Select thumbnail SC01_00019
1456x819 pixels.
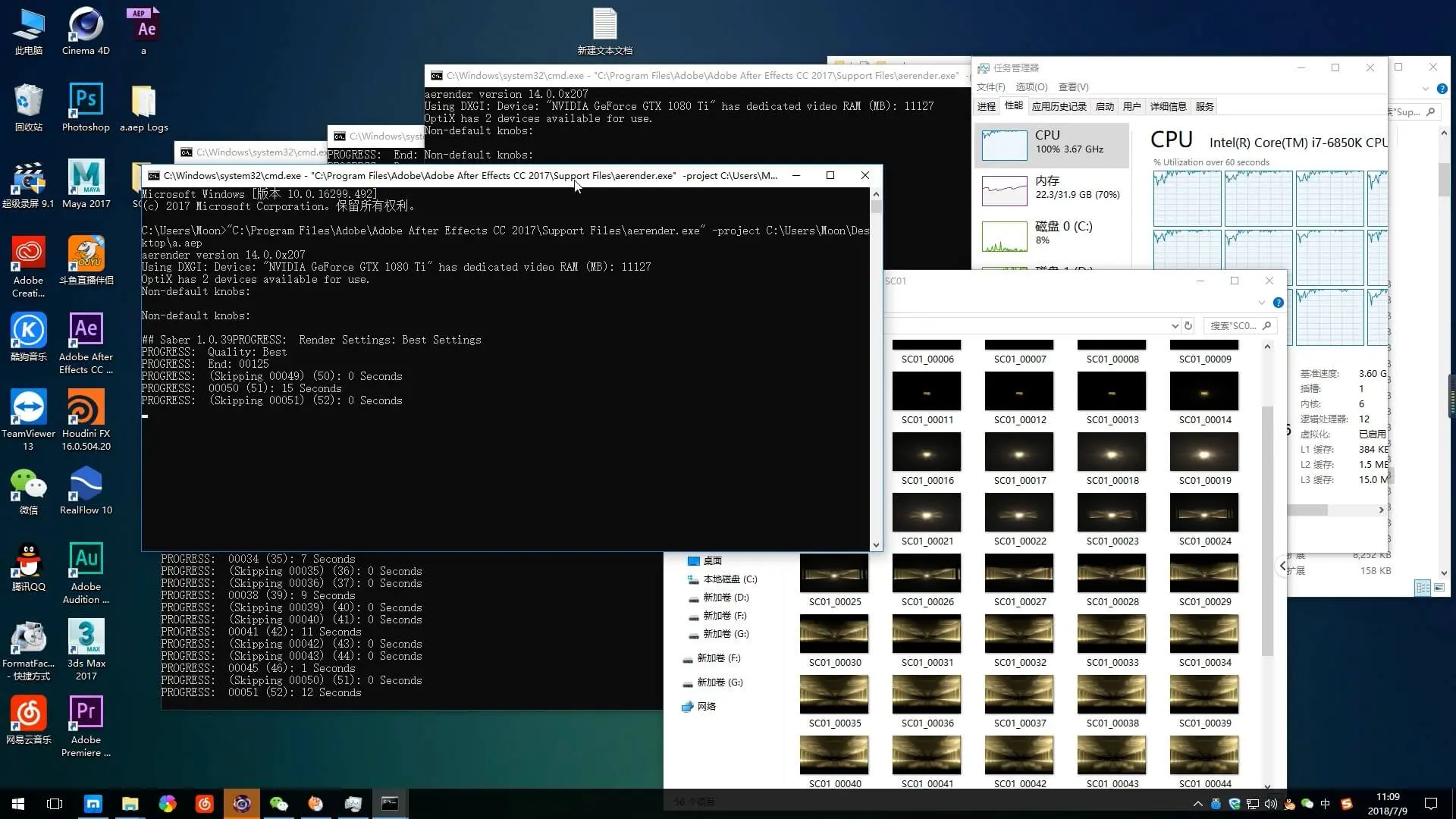pyautogui.click(x=1204, y=460)
